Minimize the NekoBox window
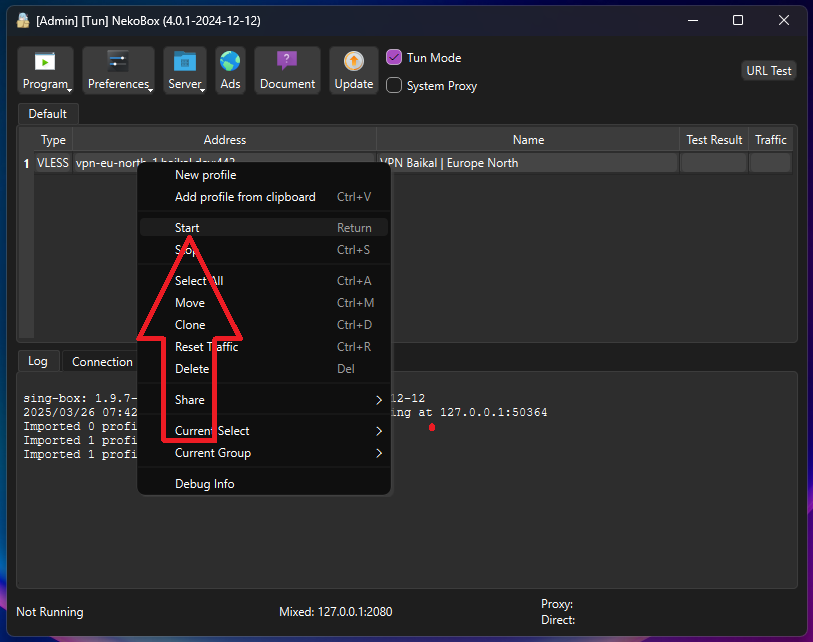Viewport: 813px width, 642px height. pyautogui.click(x=693, y=20)
